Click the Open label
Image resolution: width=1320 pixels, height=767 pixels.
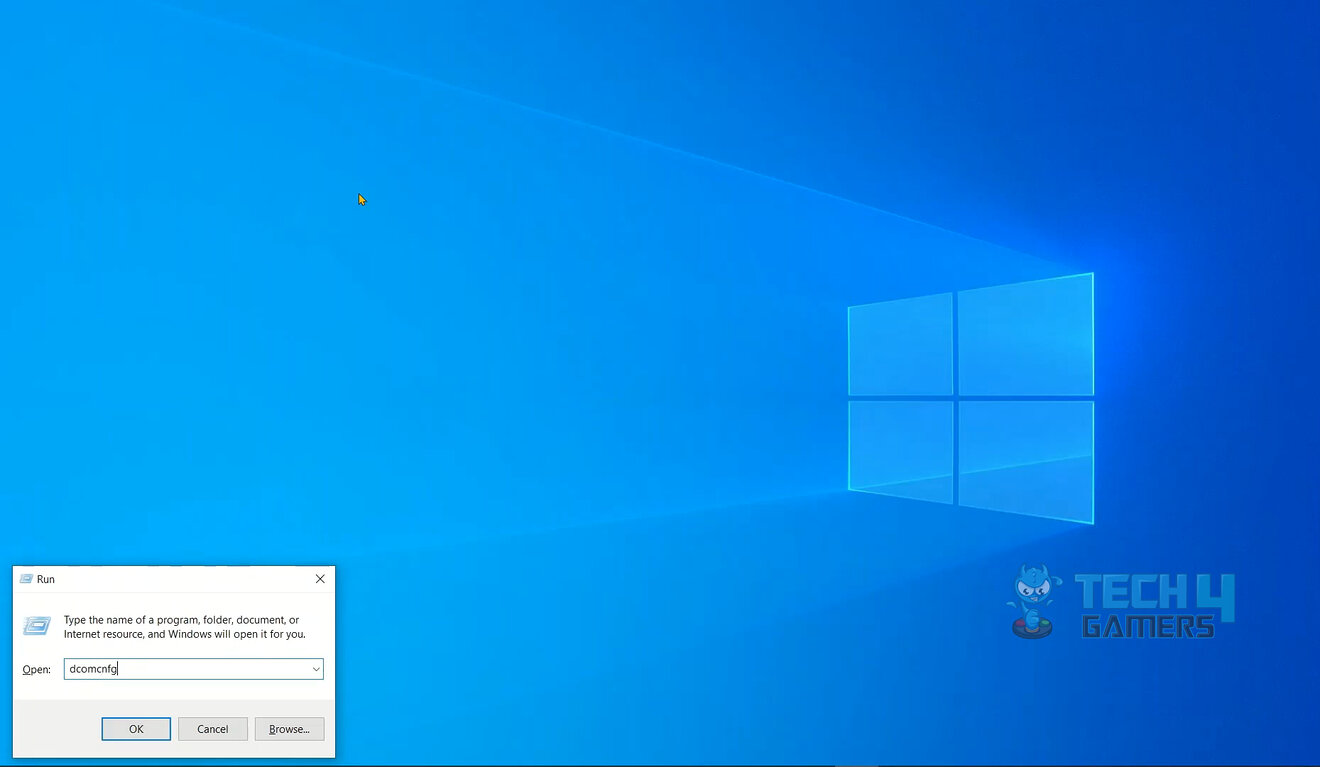click(x=36, y=669)
